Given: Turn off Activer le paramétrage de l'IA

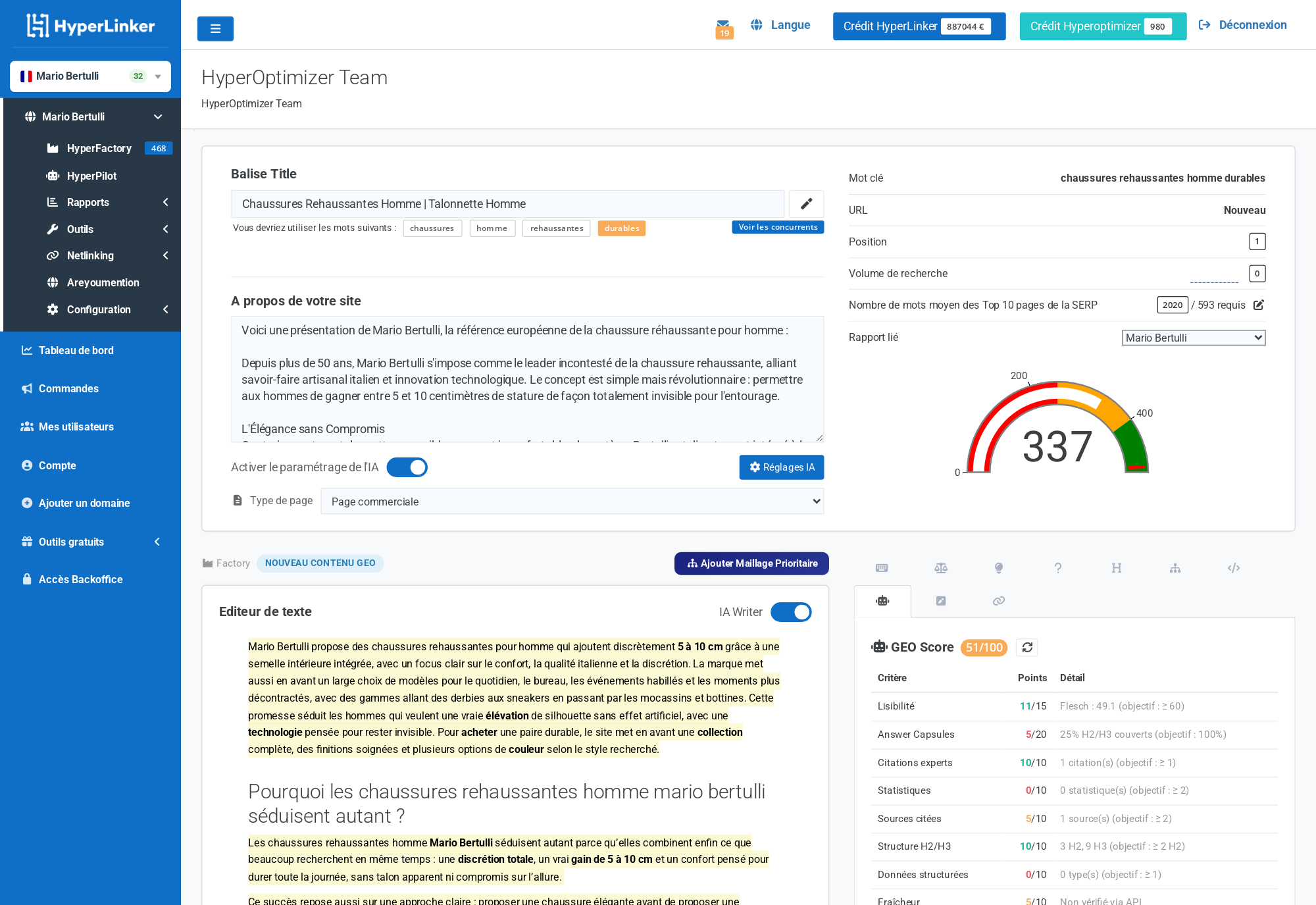Looking at the screenshot, I should pyautogui.click(x=407, y=467).
